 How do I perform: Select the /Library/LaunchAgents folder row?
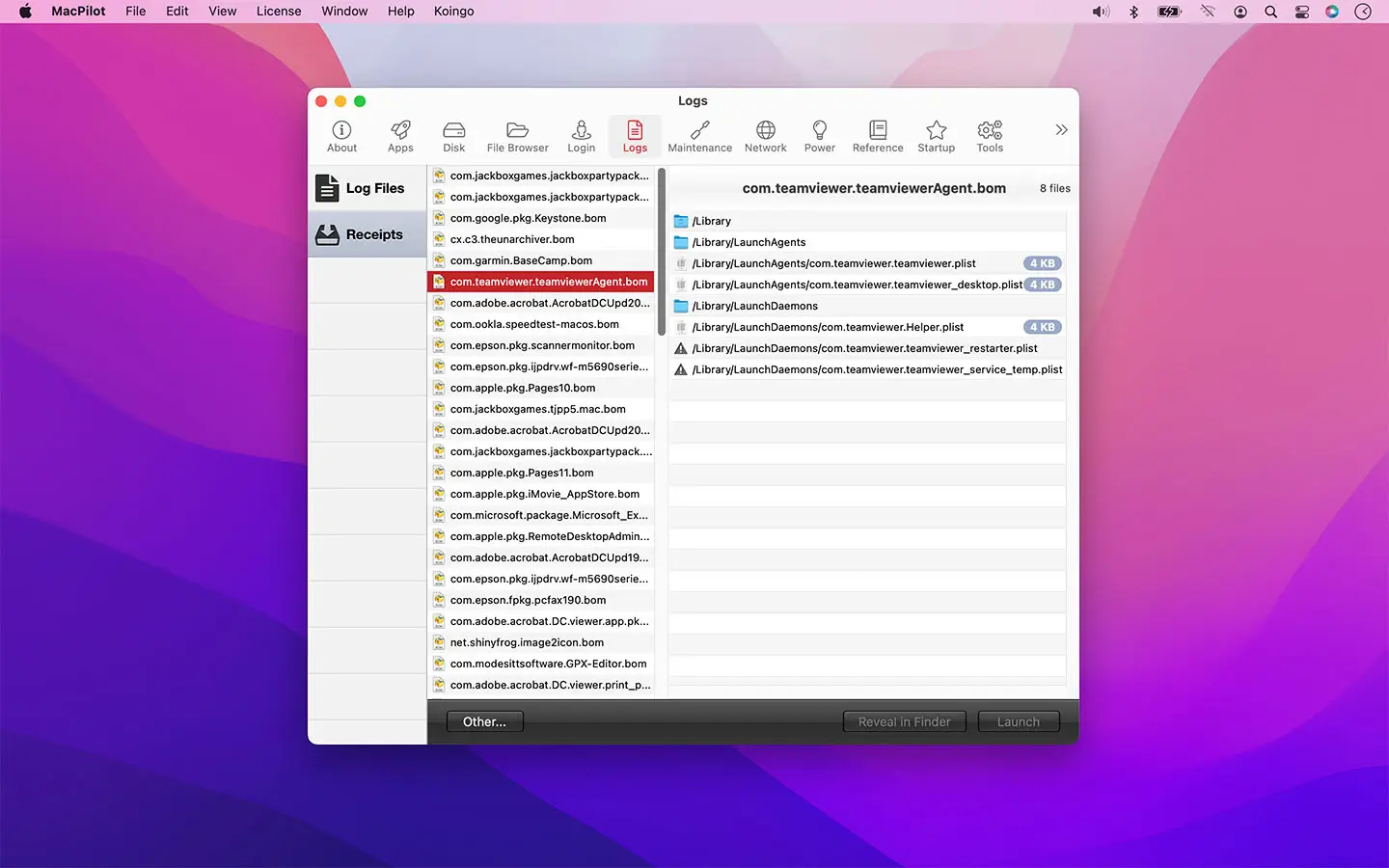[x=867, y=242]
